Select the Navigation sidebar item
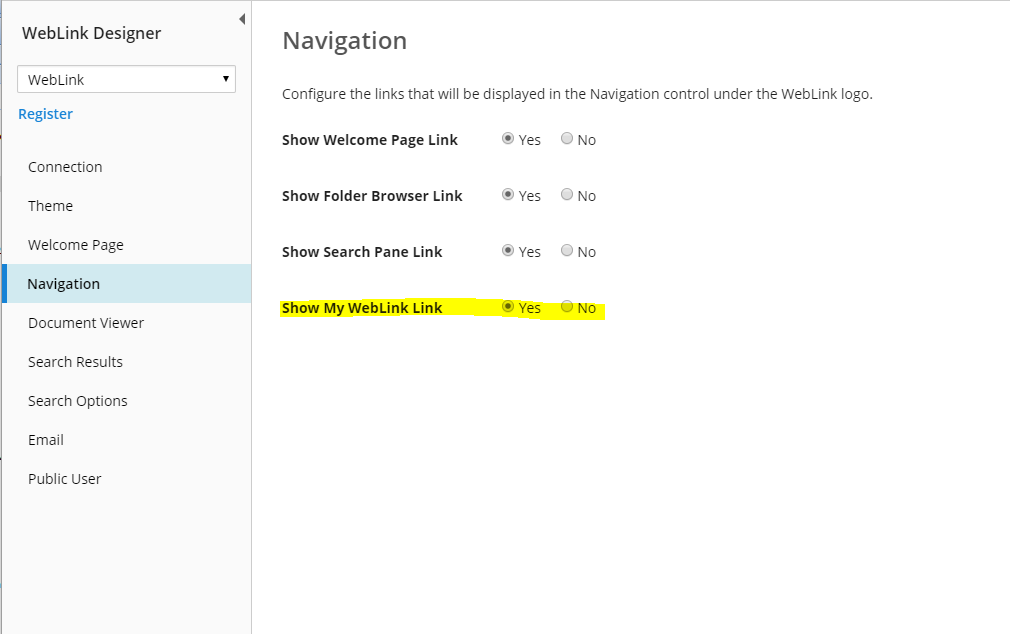This screenshot has width=1010, height=634. point(127,283)
